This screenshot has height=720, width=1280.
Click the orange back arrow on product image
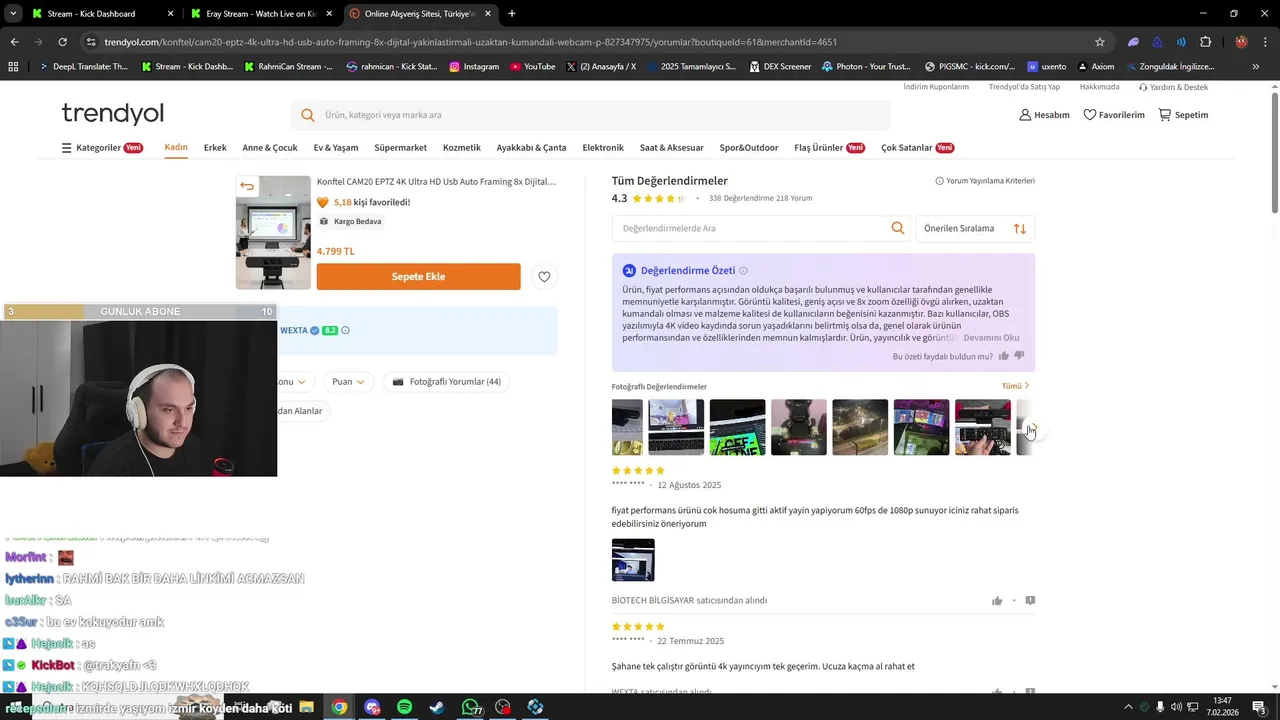(x=247, y=186)
